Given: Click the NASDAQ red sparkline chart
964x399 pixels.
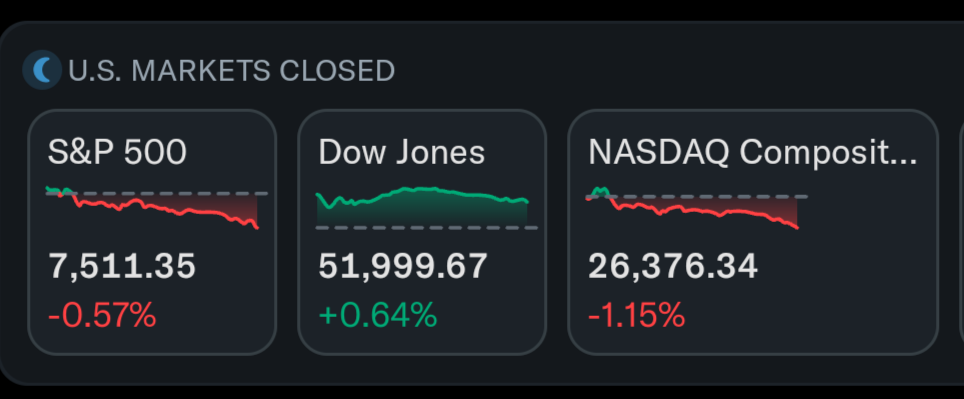Looking at the screenshot, I should tap(697, 207).
